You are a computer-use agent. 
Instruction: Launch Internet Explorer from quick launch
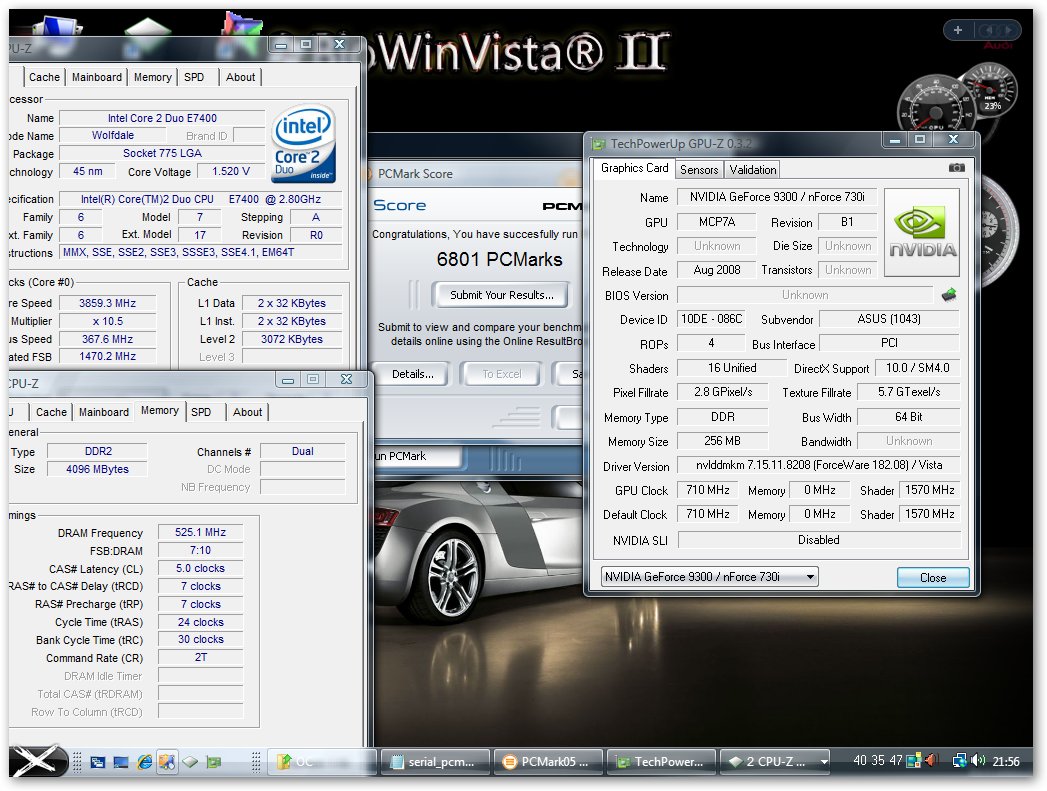(144, 762)
